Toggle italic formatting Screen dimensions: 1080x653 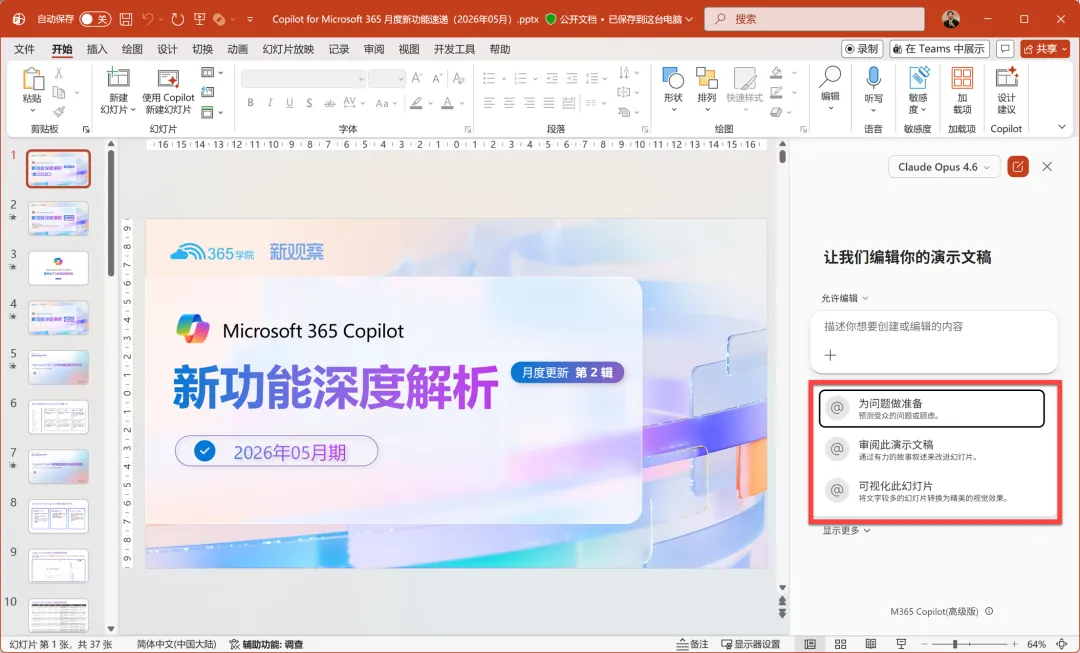pos(270,103)
